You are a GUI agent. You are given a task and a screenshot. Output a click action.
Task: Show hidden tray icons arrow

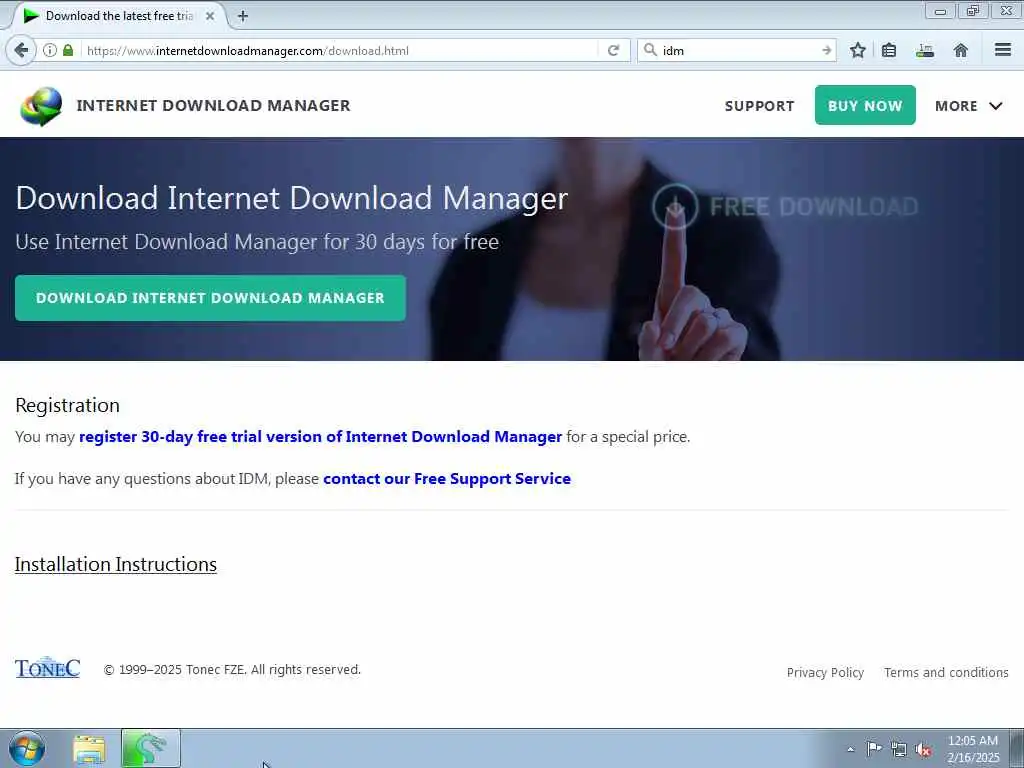coord(850,749)
